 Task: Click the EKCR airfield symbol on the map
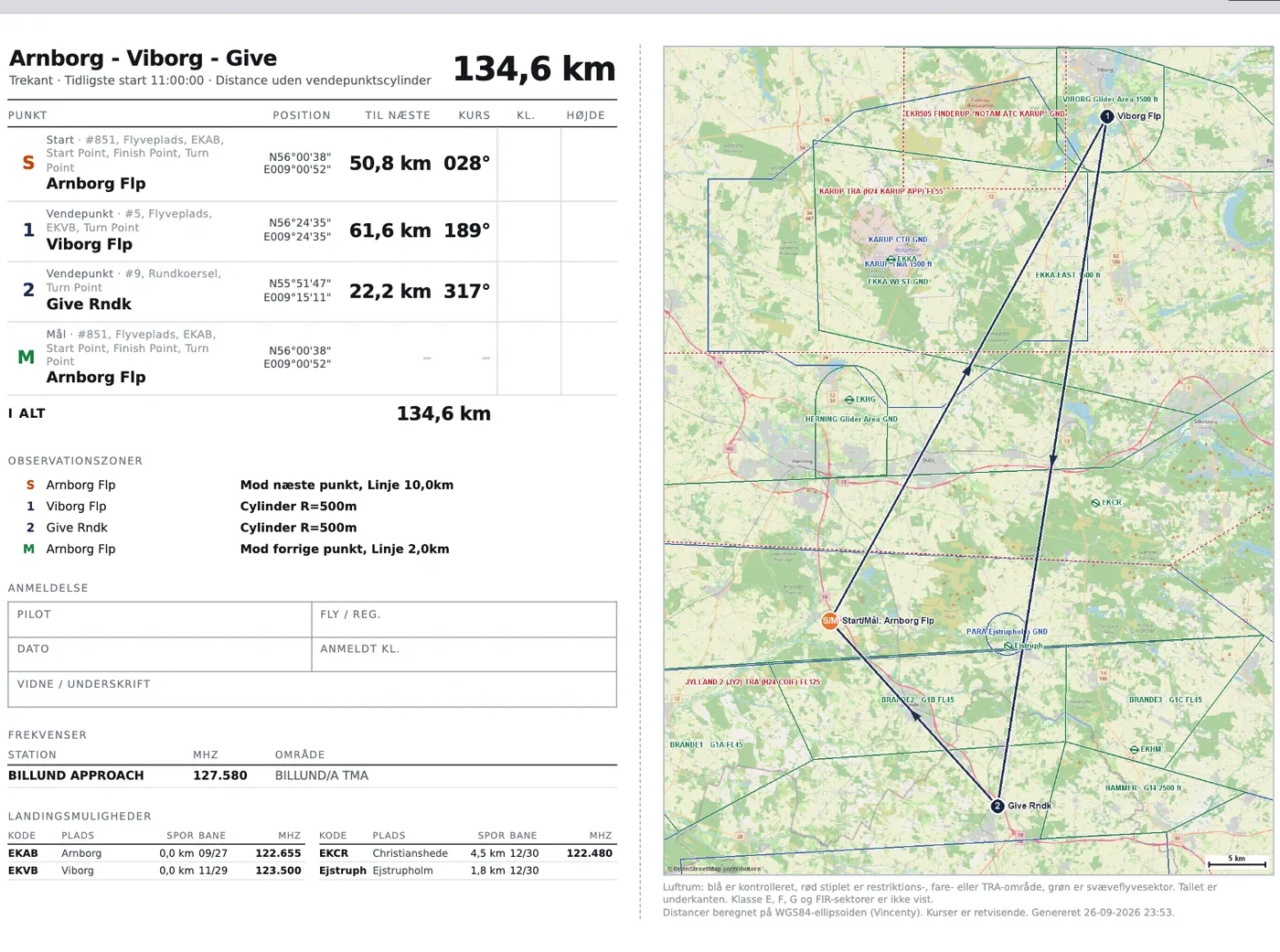pos(1095,503)
